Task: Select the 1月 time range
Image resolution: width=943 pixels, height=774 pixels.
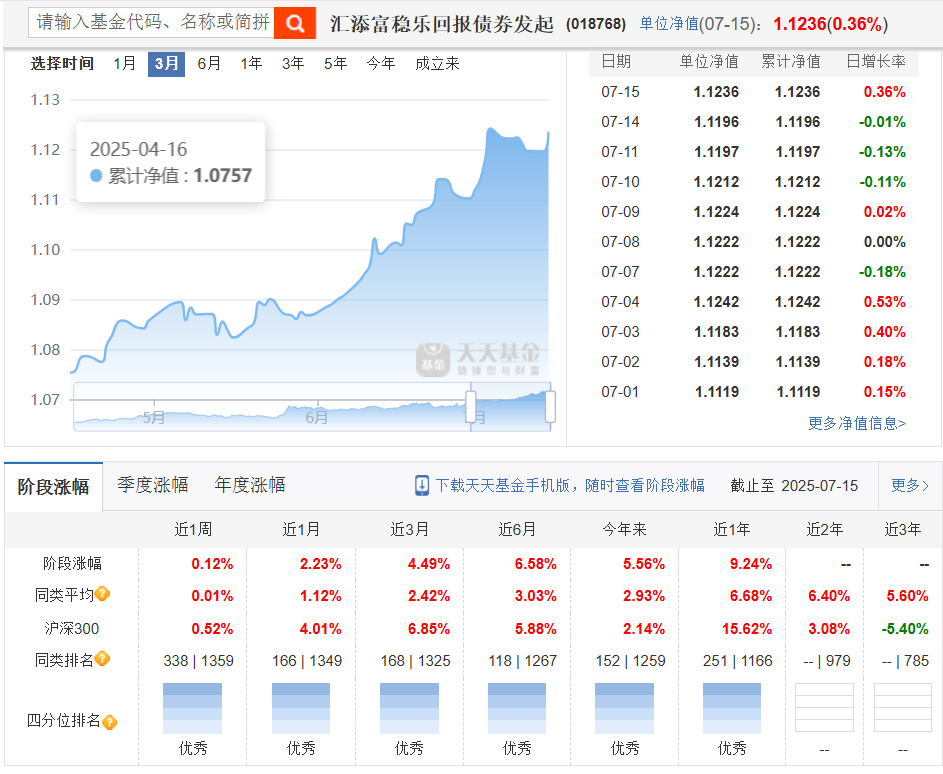Action: (124, 63)
